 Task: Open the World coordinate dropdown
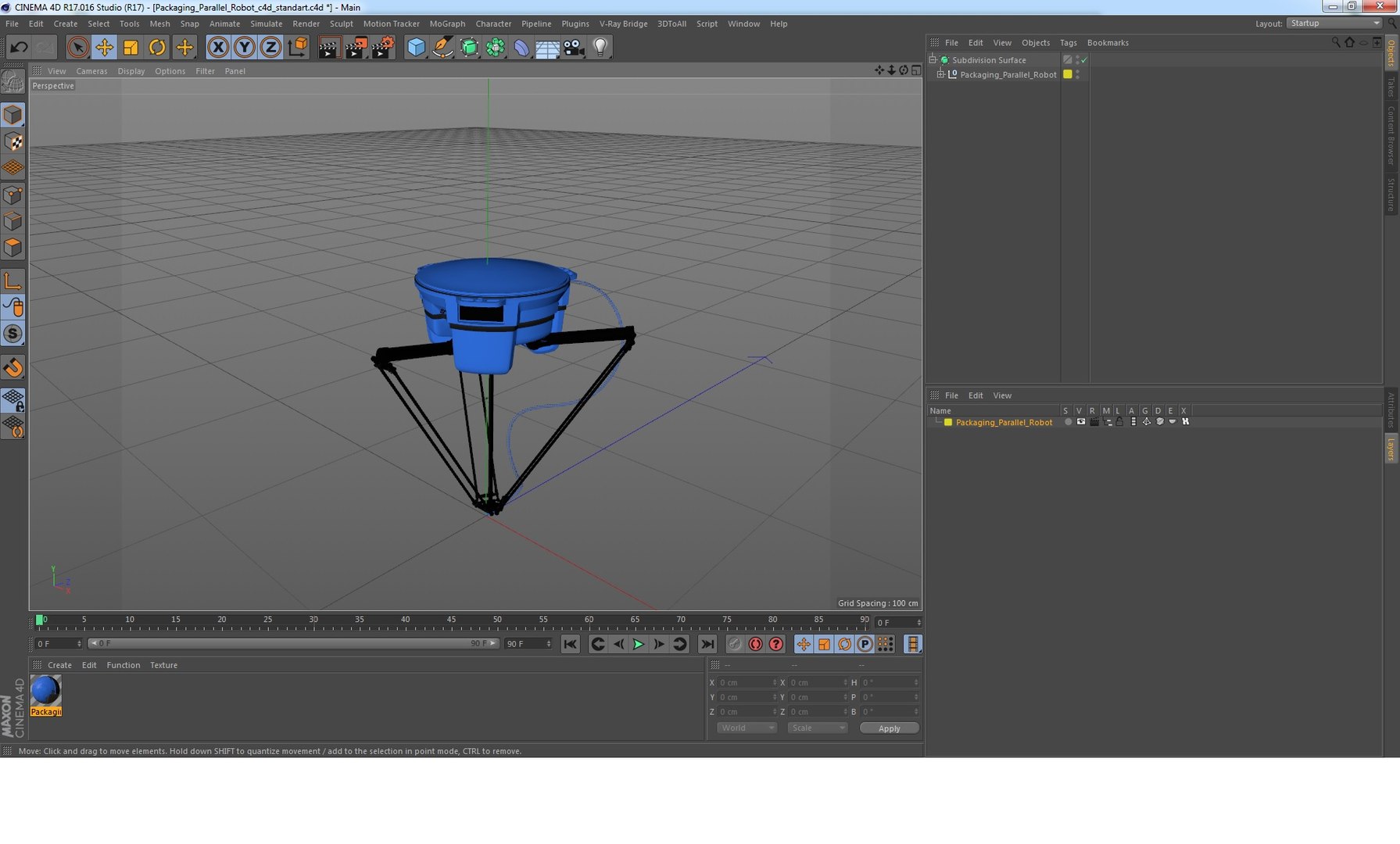(x=747, y=728)
